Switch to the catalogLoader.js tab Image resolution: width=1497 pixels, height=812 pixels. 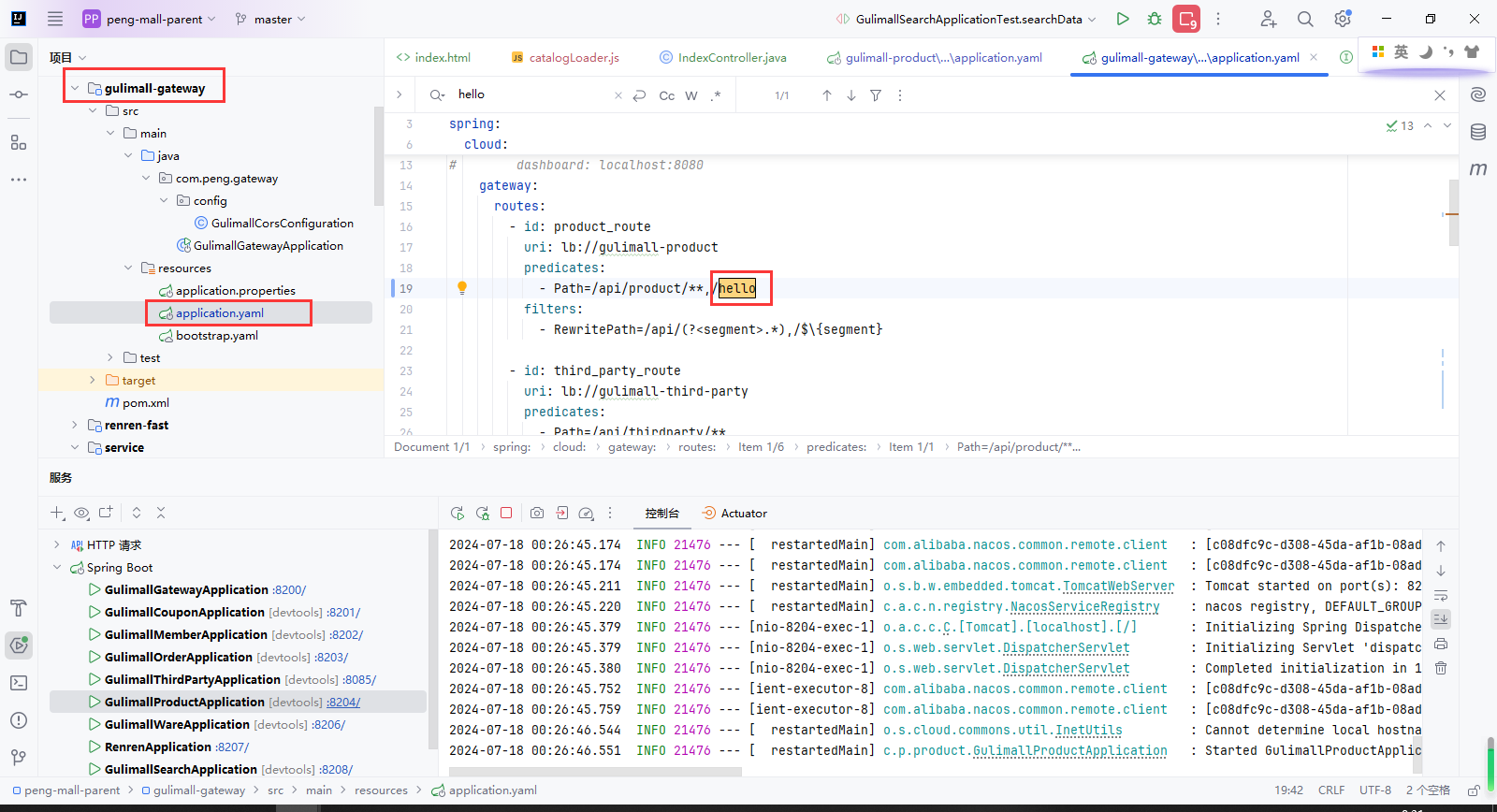(x=566, y=57)
